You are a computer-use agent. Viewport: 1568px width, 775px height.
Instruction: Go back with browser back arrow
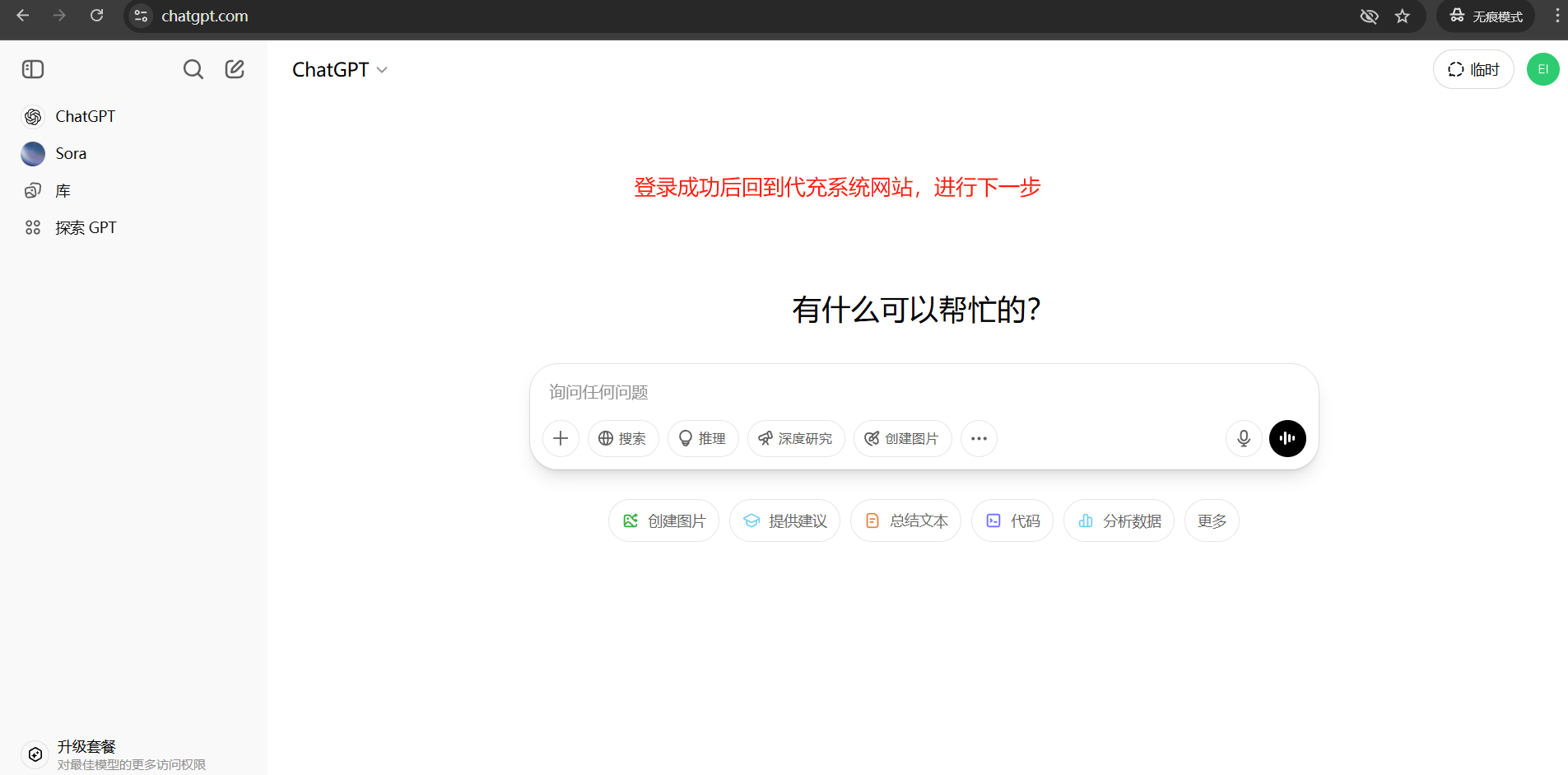click(x=23, y=16)
